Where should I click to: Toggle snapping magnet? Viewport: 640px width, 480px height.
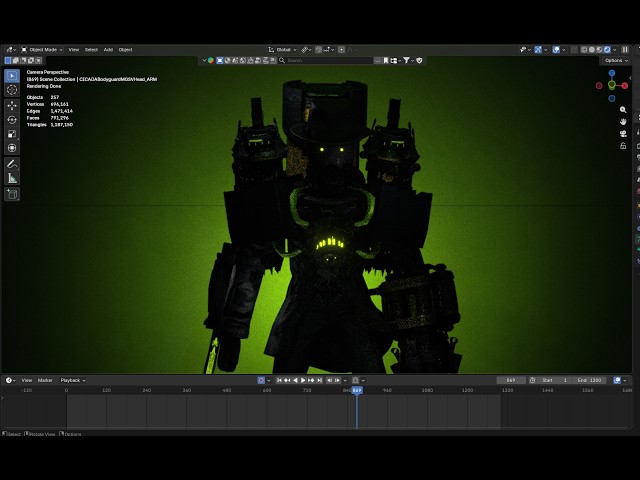coord(319,50)
